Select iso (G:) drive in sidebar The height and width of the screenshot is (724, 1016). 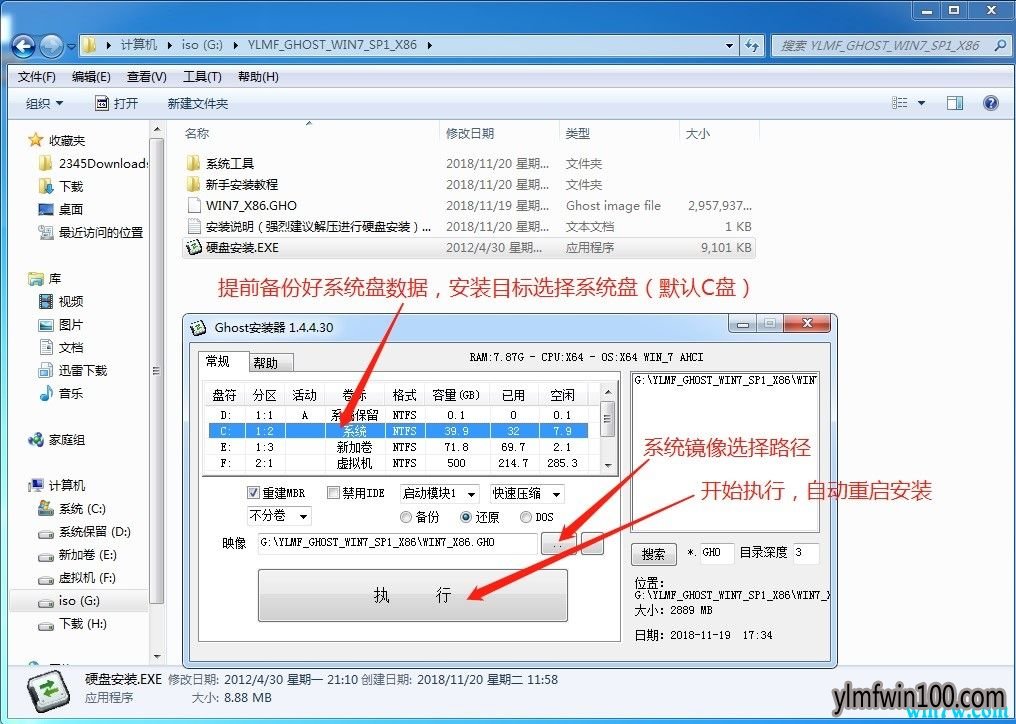(x=69, y=601)
